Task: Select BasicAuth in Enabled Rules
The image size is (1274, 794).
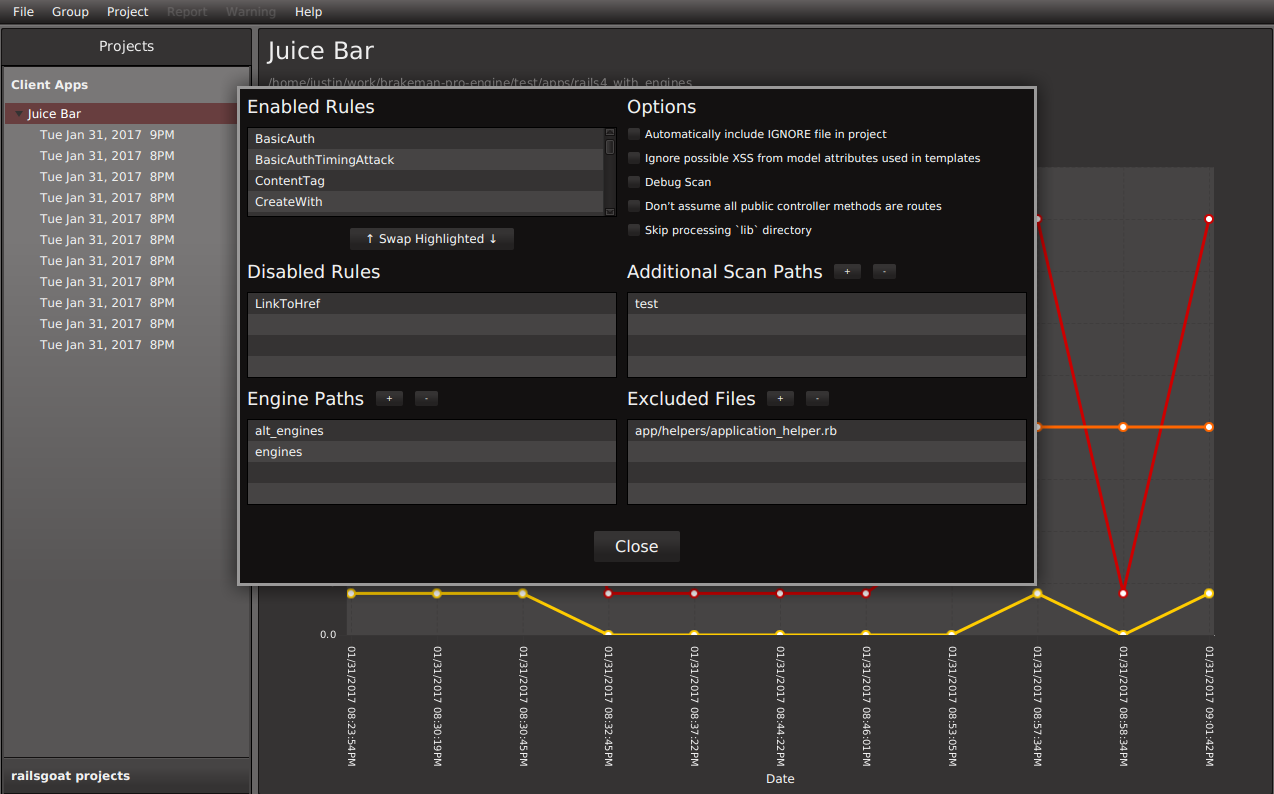Action: (x=425, y=139)
